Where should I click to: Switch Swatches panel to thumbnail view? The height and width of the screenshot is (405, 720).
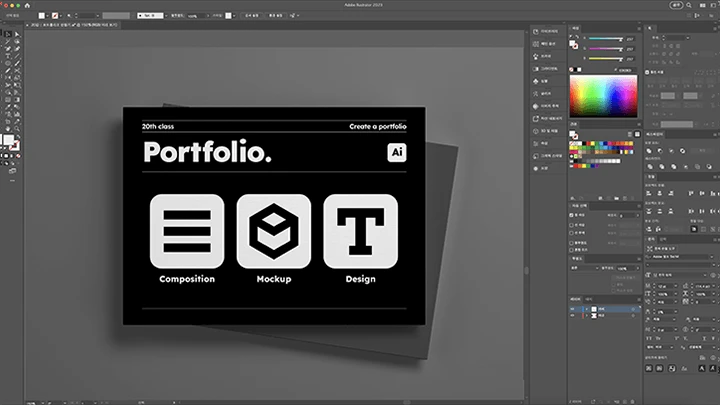pos(637,134)
